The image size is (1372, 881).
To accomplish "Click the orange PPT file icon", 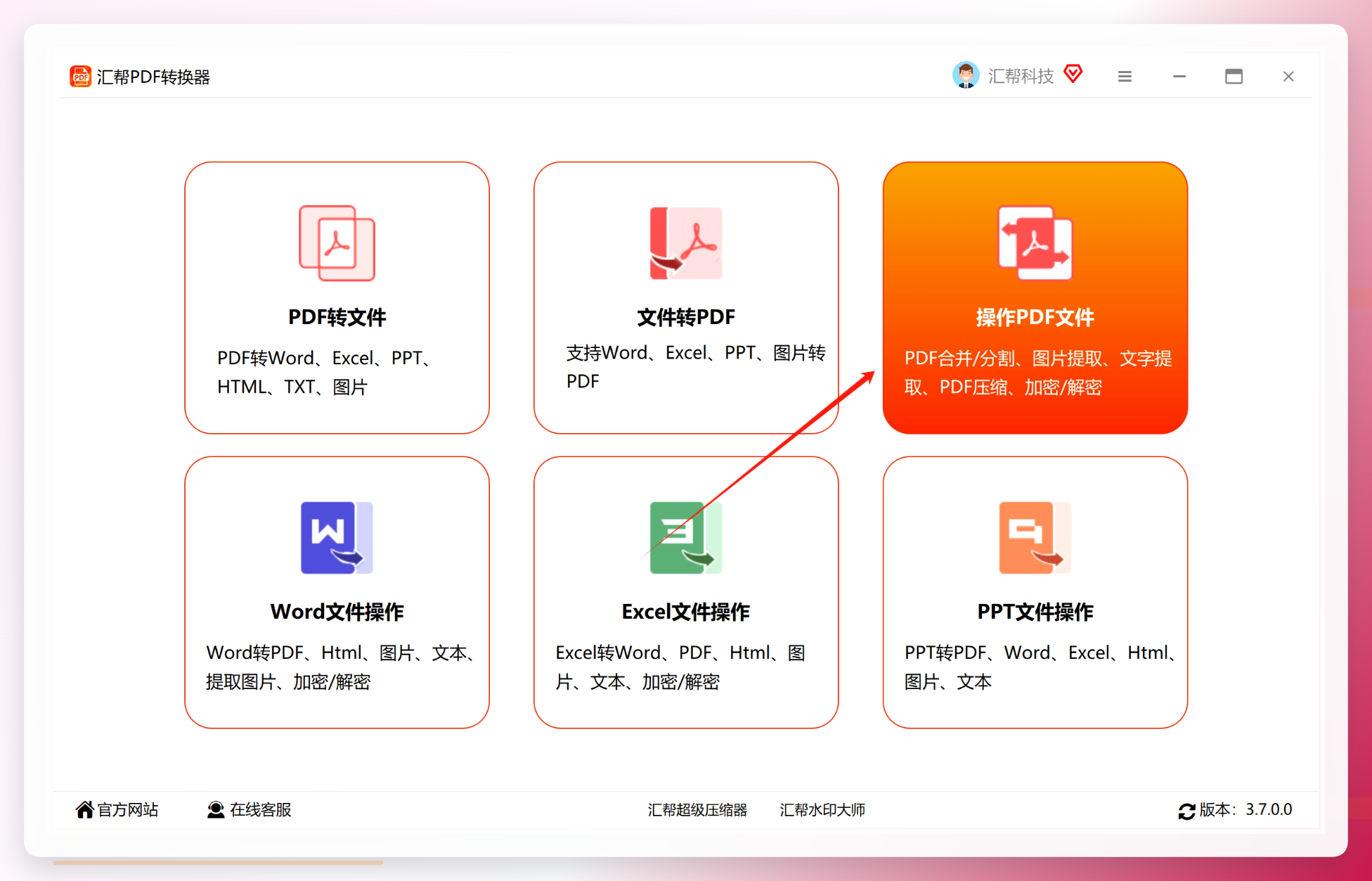I will pos(1035,538).
